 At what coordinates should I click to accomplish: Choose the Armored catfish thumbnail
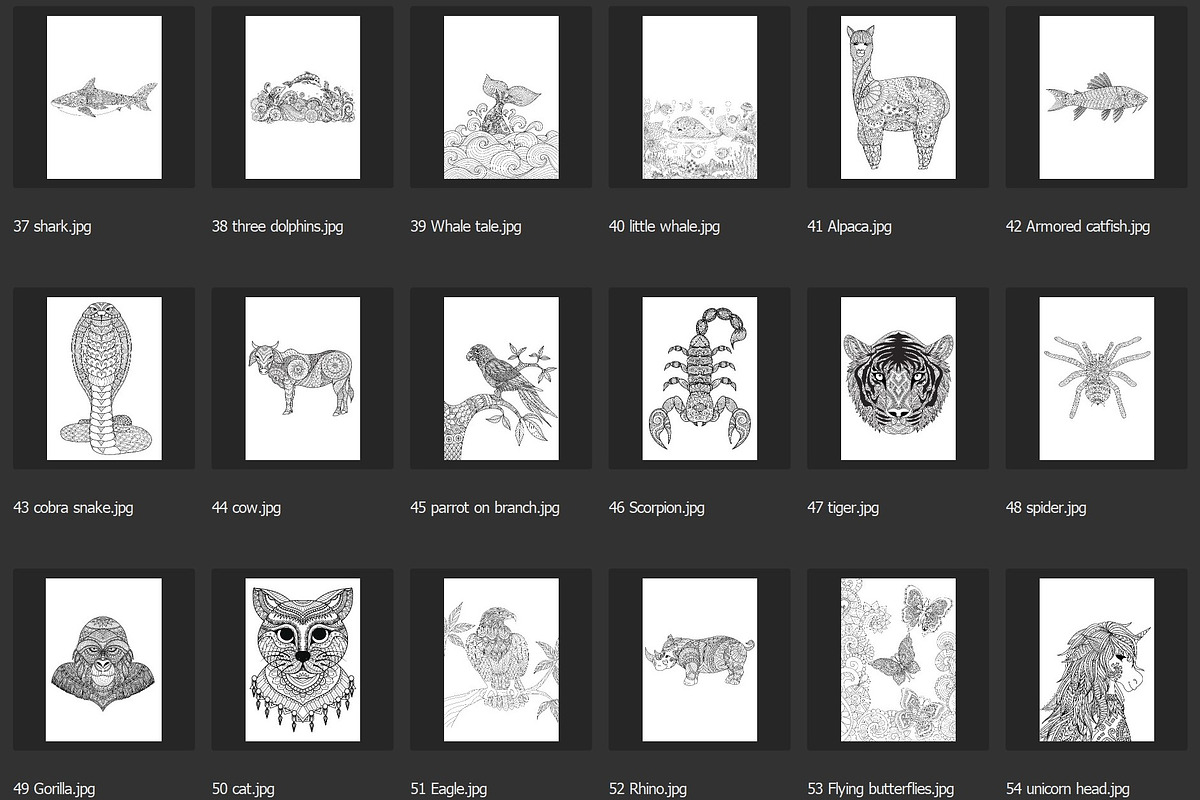tap(1097, 98)
